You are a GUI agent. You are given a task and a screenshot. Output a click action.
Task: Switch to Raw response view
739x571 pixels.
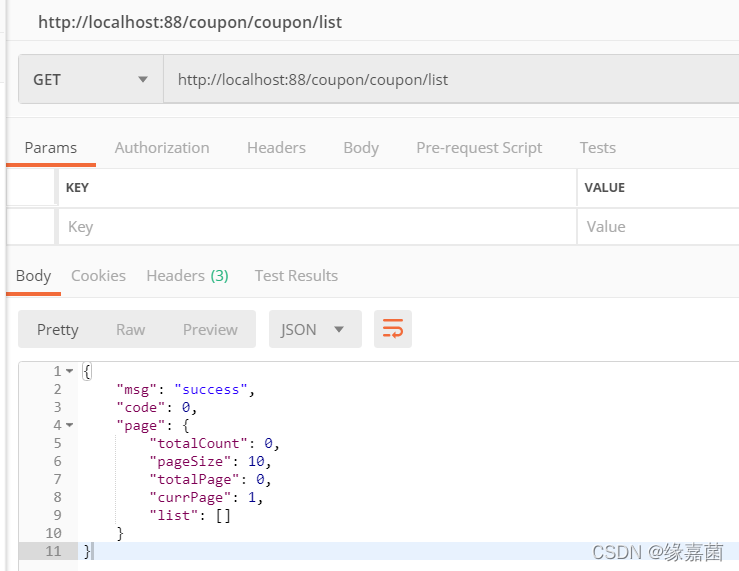pos(131,329)
